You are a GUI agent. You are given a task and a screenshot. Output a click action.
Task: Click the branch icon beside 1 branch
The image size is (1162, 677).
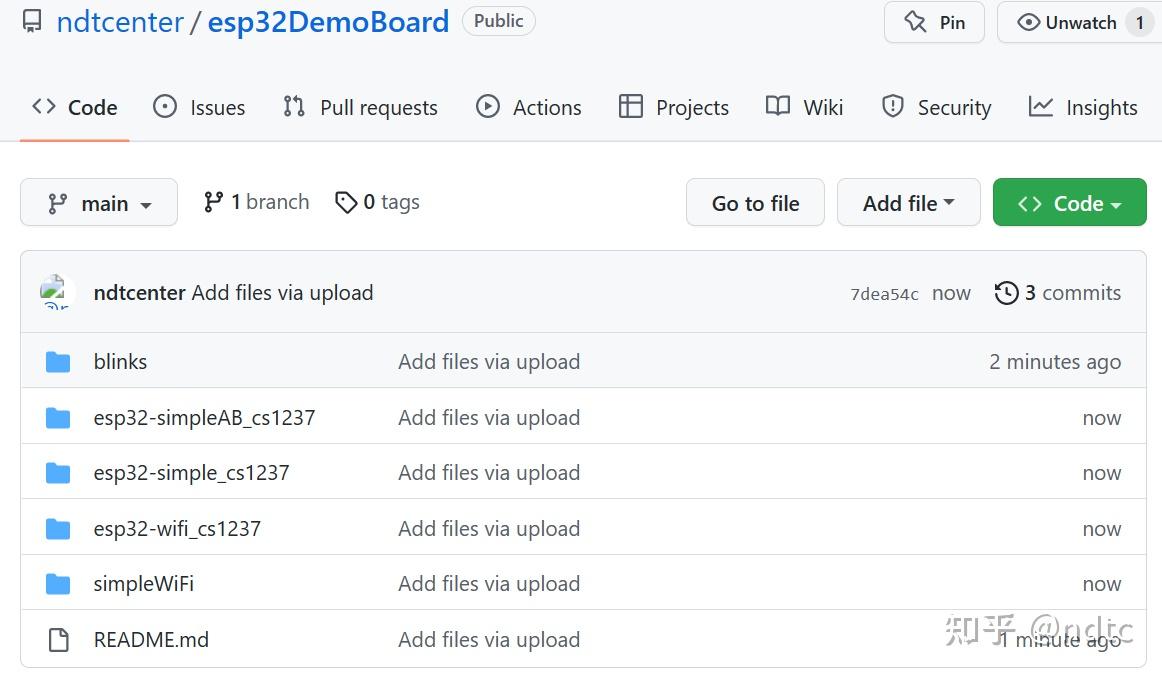[213, 202]
